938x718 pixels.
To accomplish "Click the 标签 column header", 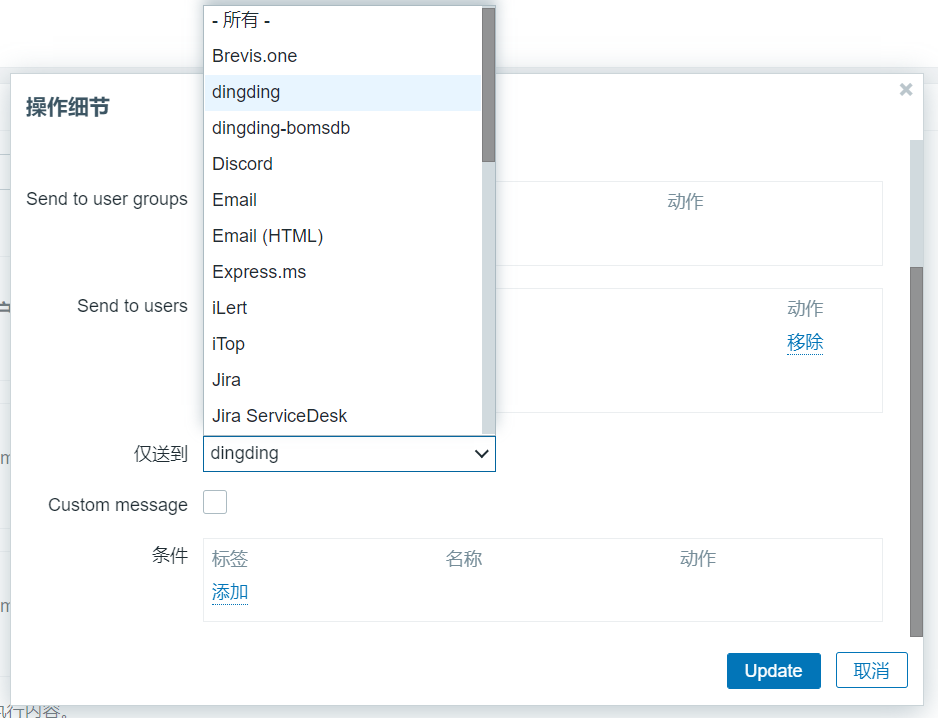I will 230,559.
